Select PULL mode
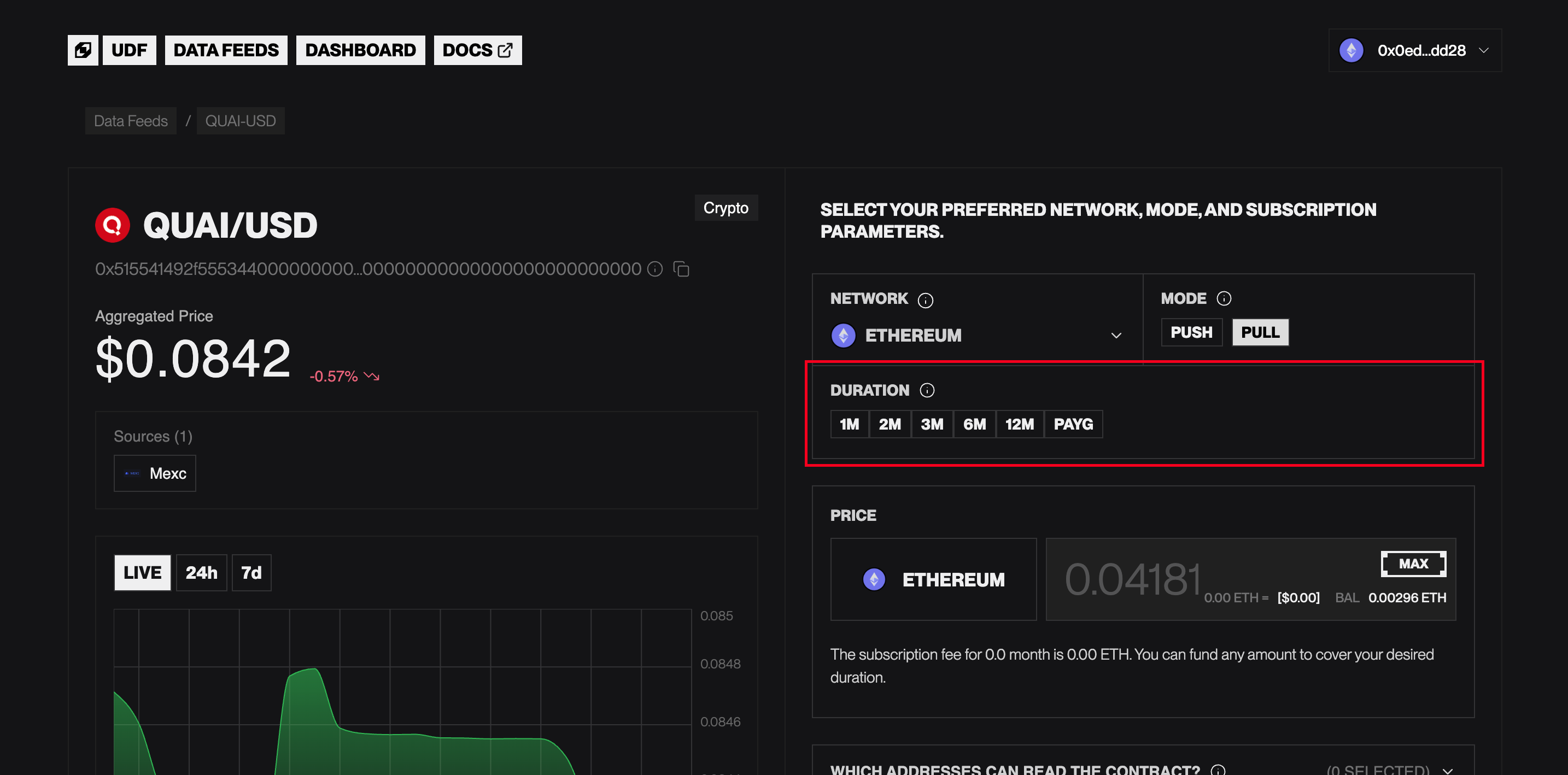This screenshot has height=775, width=1568. pyautogui.click(x=1260, y=333)
